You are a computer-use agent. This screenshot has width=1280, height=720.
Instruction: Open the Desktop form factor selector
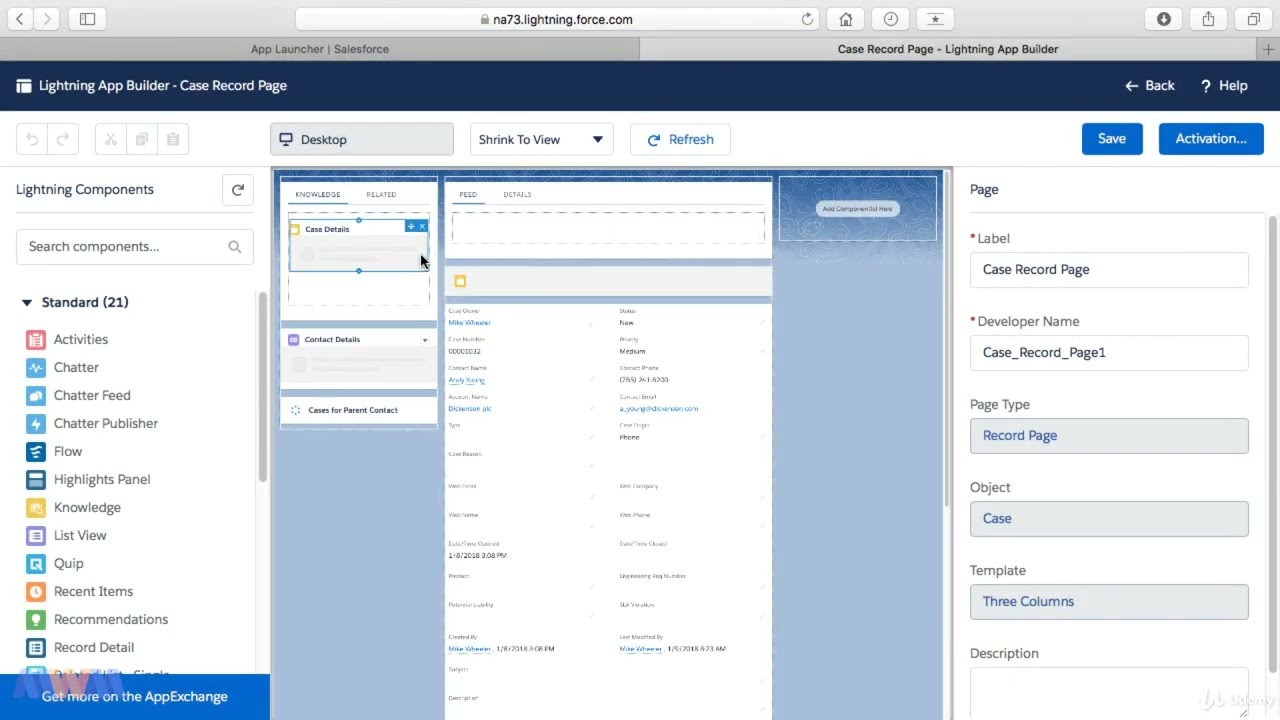[362, 140]
